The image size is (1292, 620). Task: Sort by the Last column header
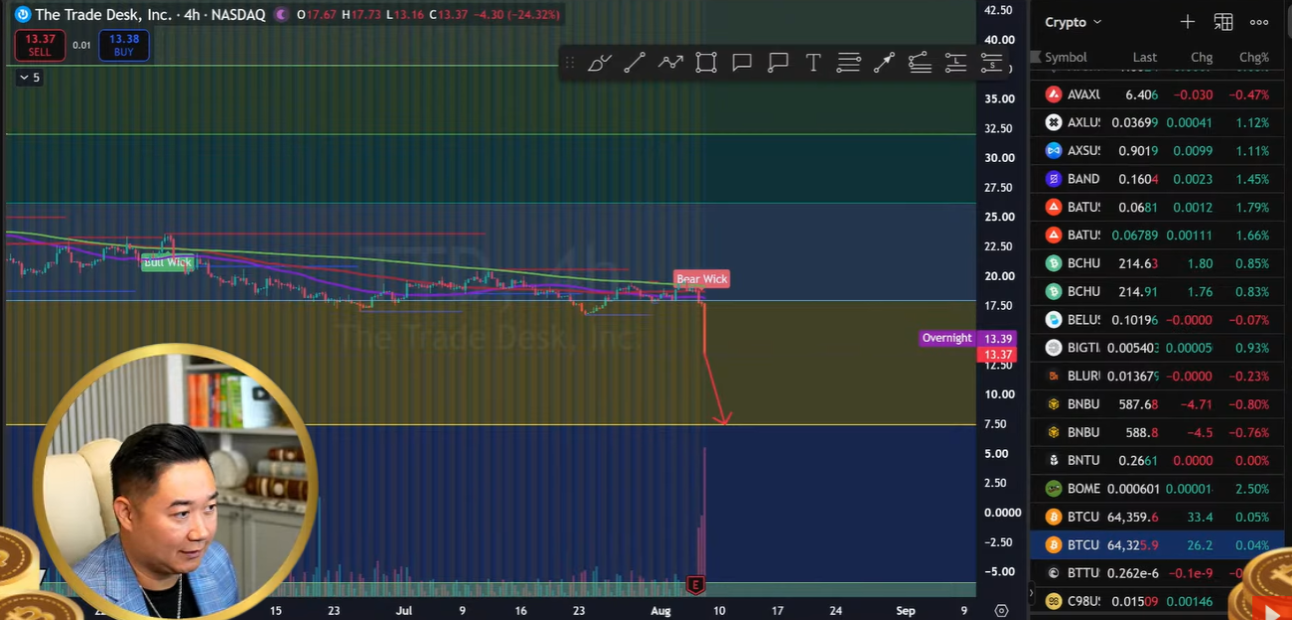tap(1145, 57)
